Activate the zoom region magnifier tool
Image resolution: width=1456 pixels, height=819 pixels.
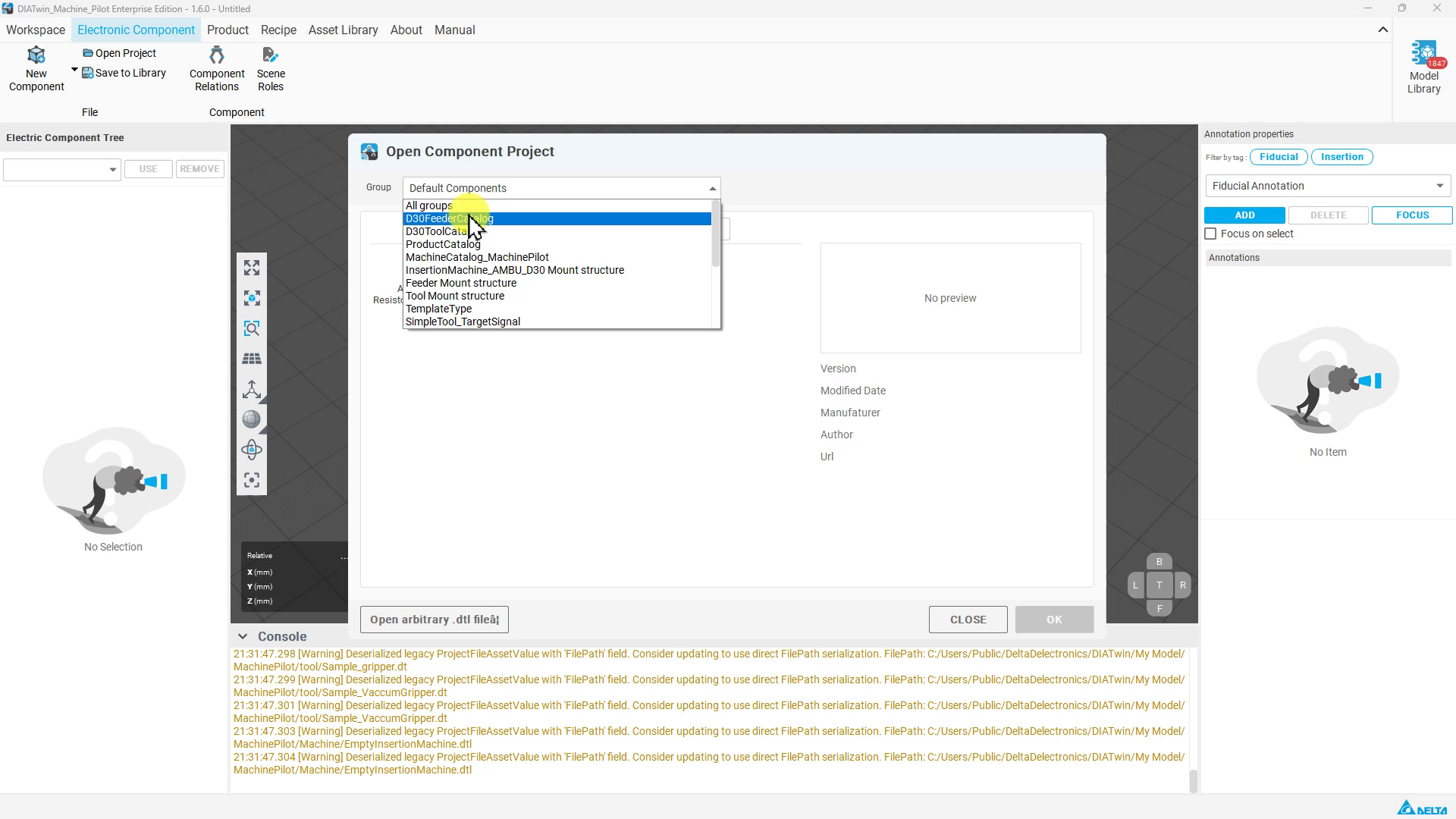[x=252, y=328]
